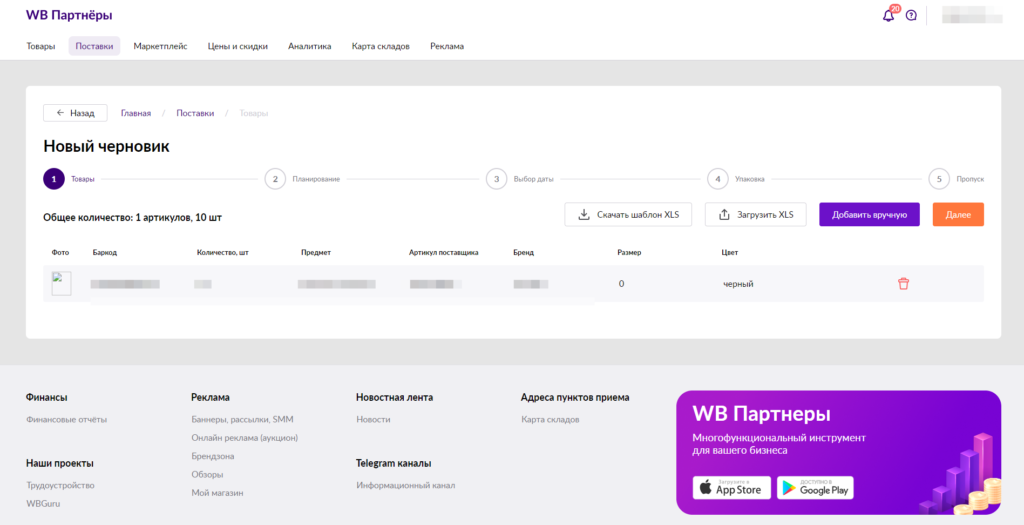Follow the Поставки breadcrumb link
The height and width of the screenshot is (525, 1024).
(195, 113)
